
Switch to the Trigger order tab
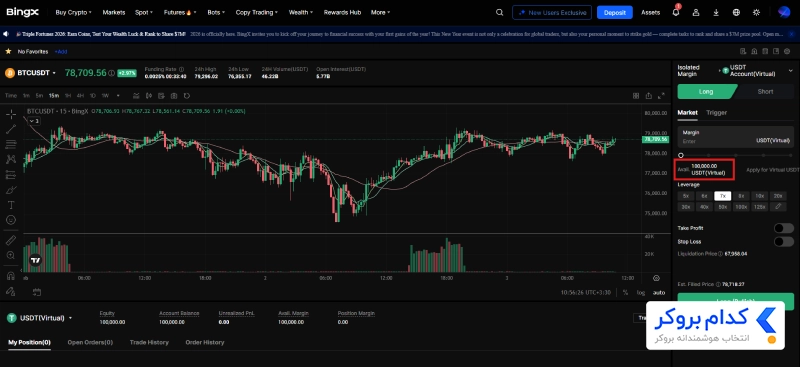(x=716, y=112)
